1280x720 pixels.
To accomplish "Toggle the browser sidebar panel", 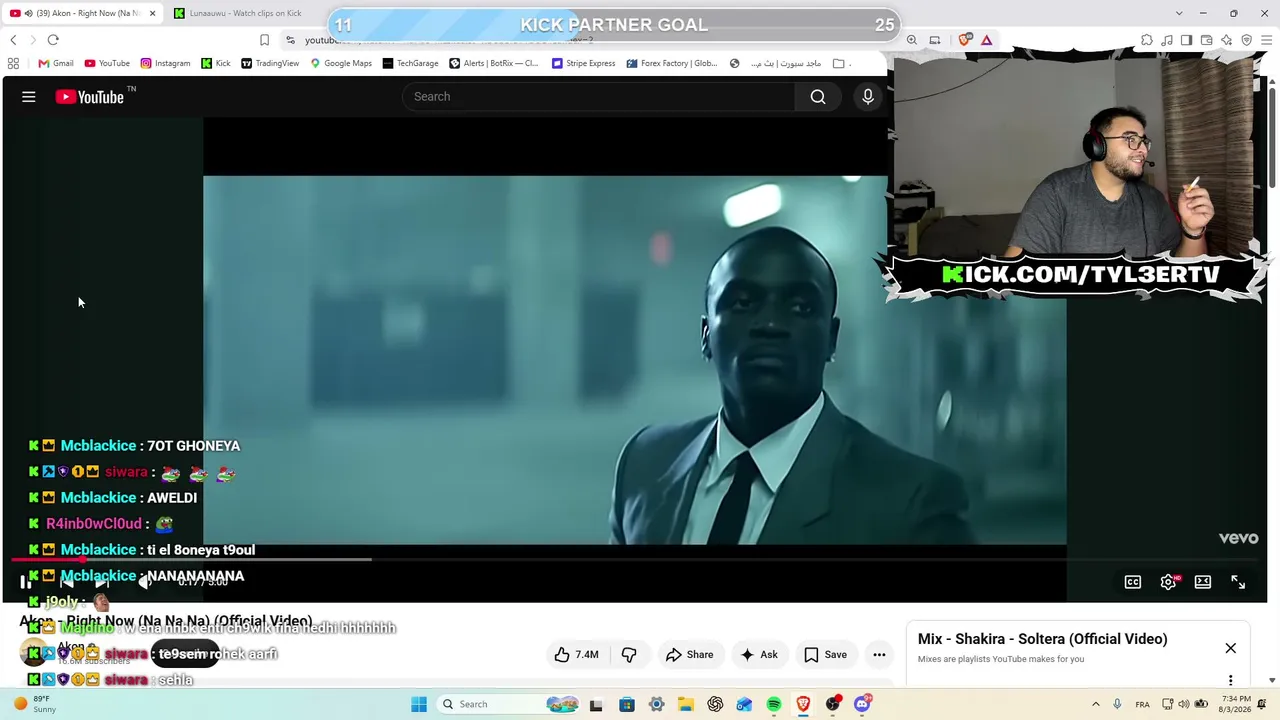I will pyautogui.click(x=1187, y=40).
